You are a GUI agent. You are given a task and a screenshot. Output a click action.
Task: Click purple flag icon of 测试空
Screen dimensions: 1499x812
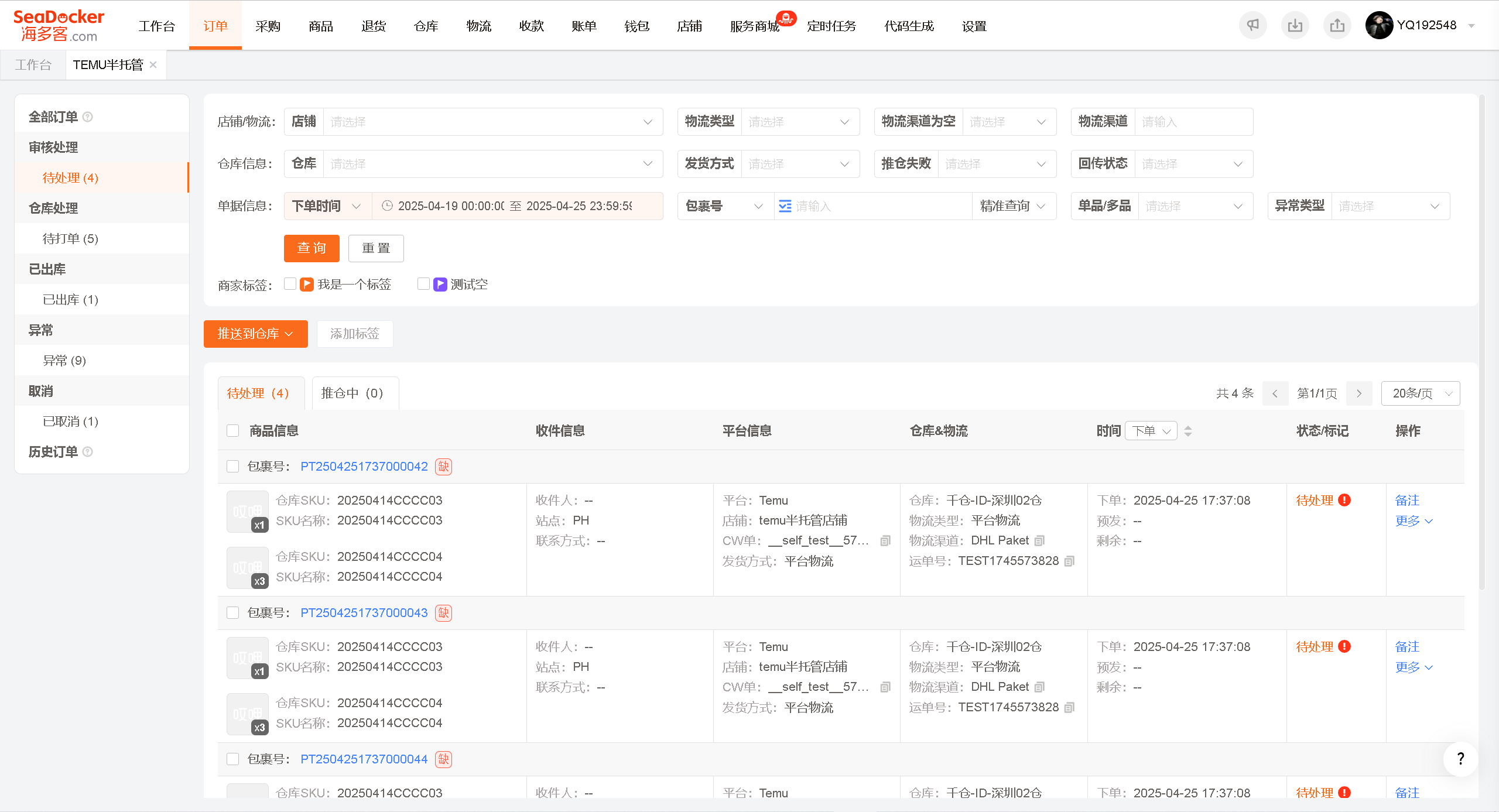coord(440,285)
